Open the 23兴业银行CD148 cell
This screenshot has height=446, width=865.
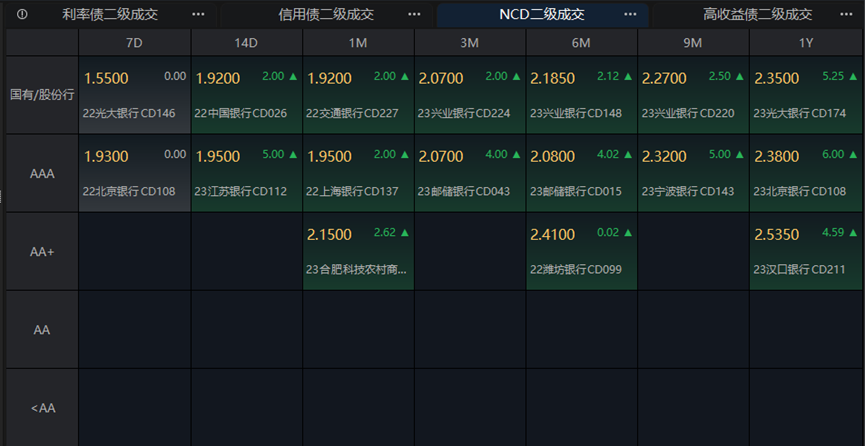tap(581, 94)
